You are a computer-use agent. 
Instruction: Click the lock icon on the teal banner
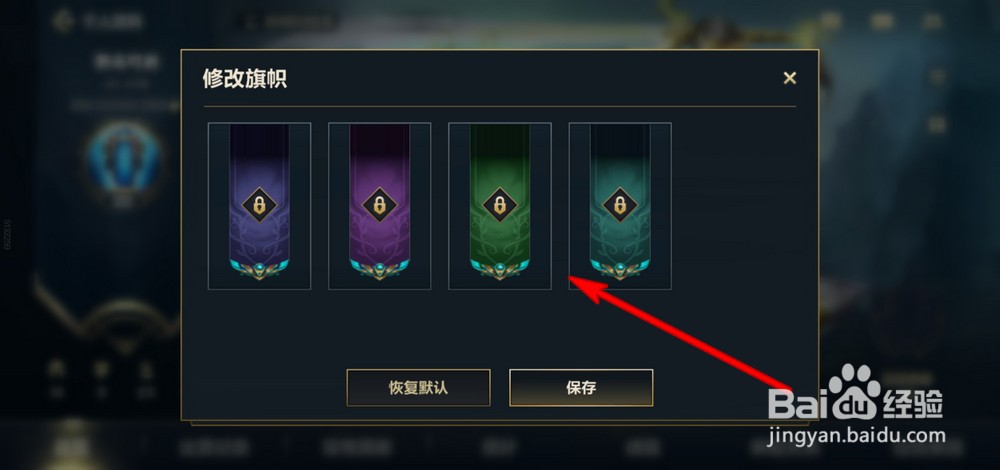point(621,205)
